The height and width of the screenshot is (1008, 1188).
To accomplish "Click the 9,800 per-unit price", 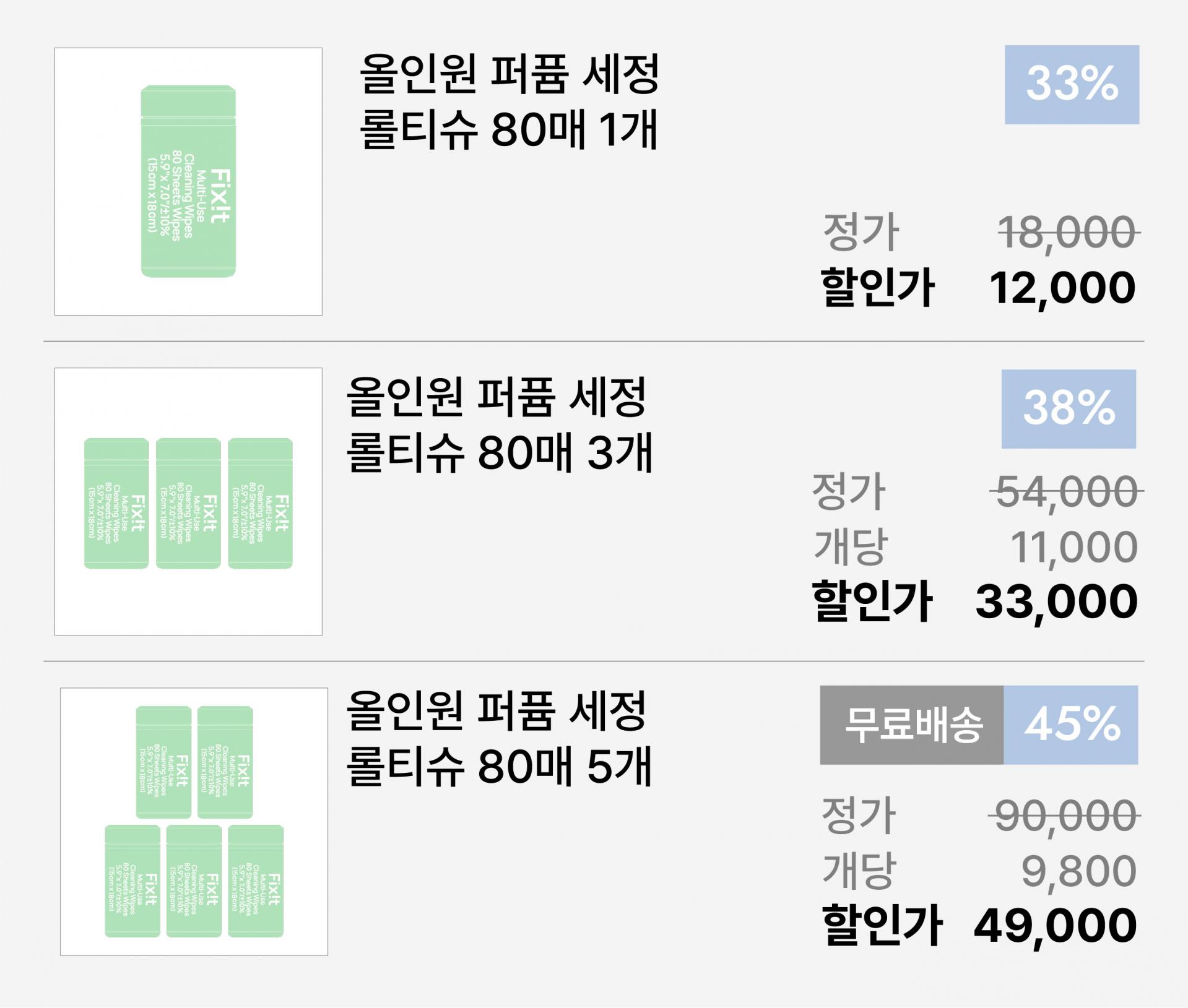I will [1079, 871].
